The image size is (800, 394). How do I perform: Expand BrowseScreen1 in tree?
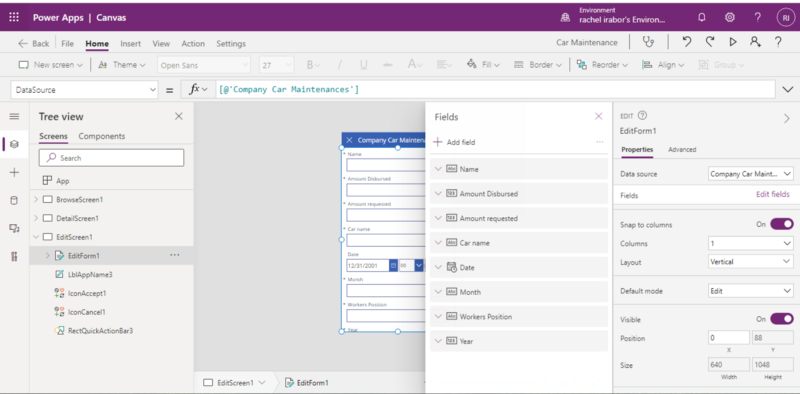click(x=36, y=199)
